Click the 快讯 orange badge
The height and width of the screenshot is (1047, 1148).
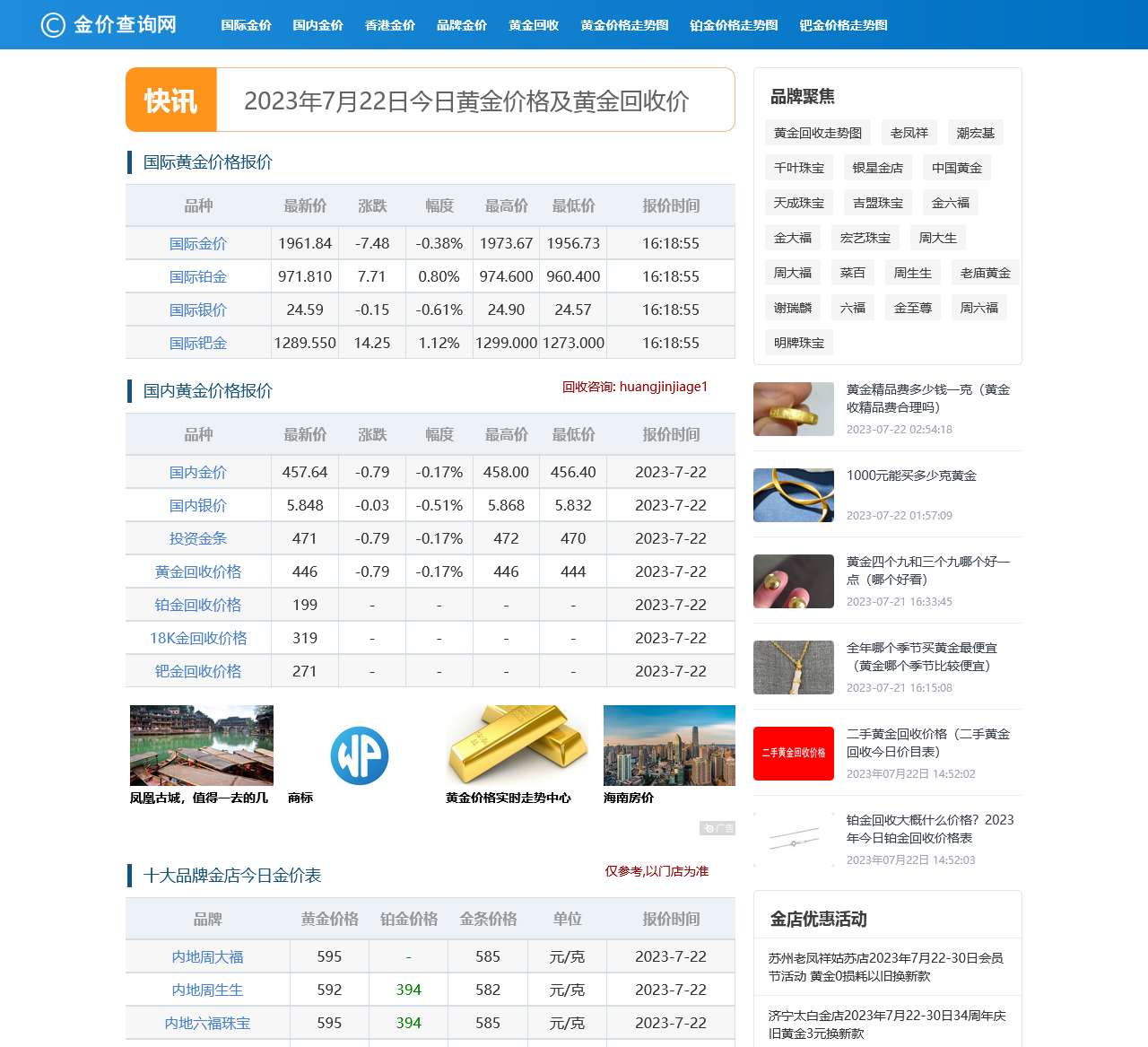coord(171,100)
